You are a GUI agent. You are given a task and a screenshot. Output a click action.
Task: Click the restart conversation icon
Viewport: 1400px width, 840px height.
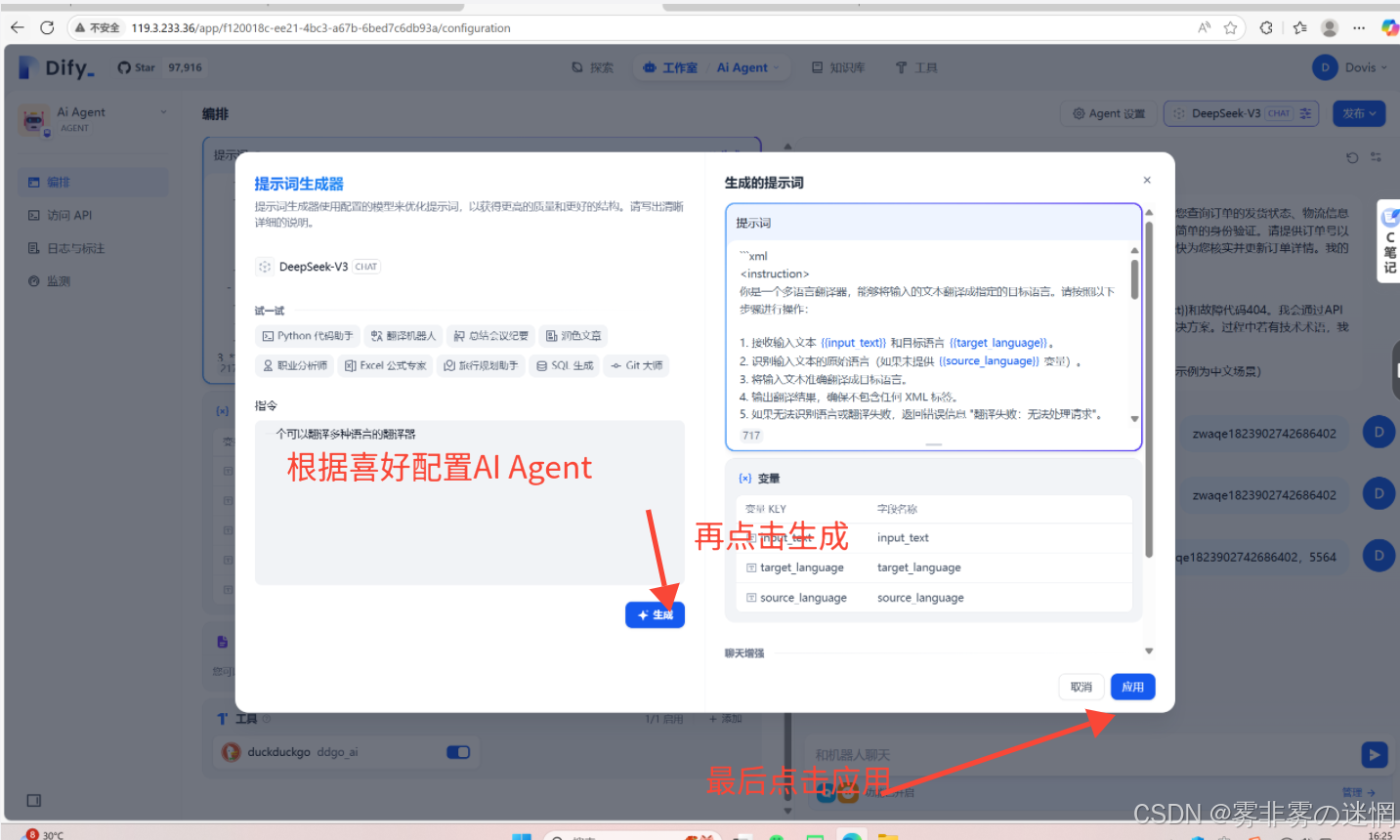click(x=1352, y=157)
